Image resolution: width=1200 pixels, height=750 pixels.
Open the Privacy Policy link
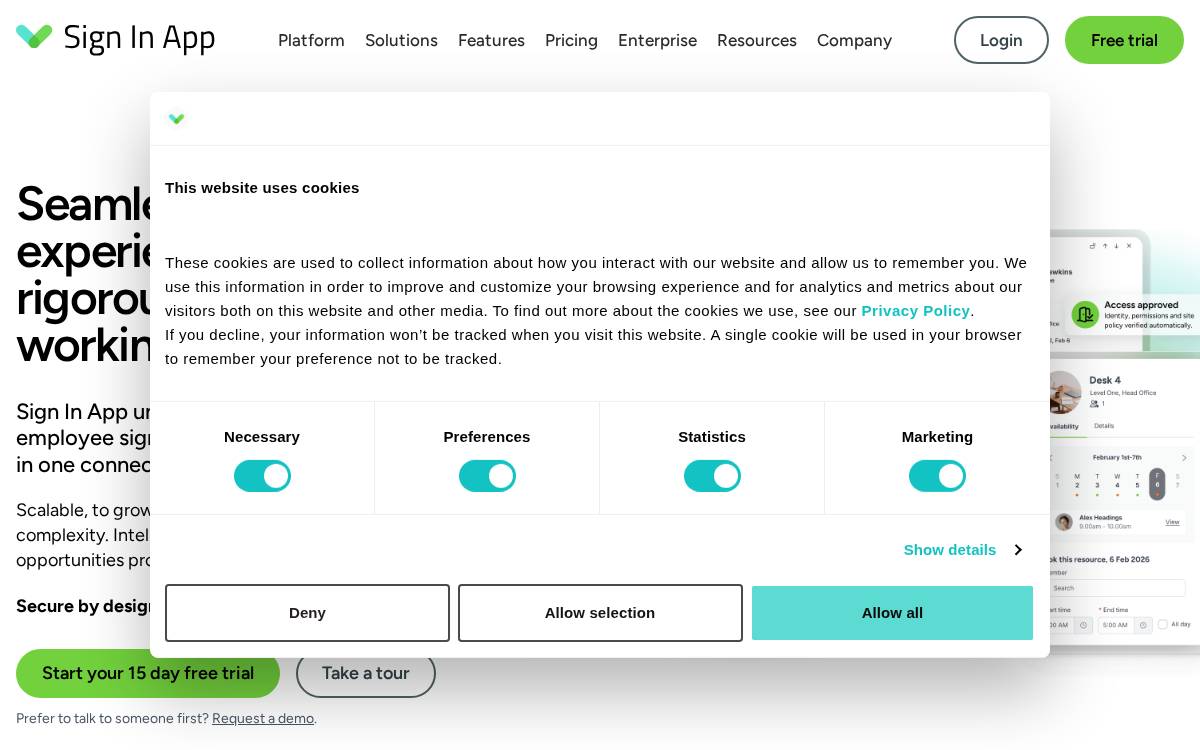[915, 311]
